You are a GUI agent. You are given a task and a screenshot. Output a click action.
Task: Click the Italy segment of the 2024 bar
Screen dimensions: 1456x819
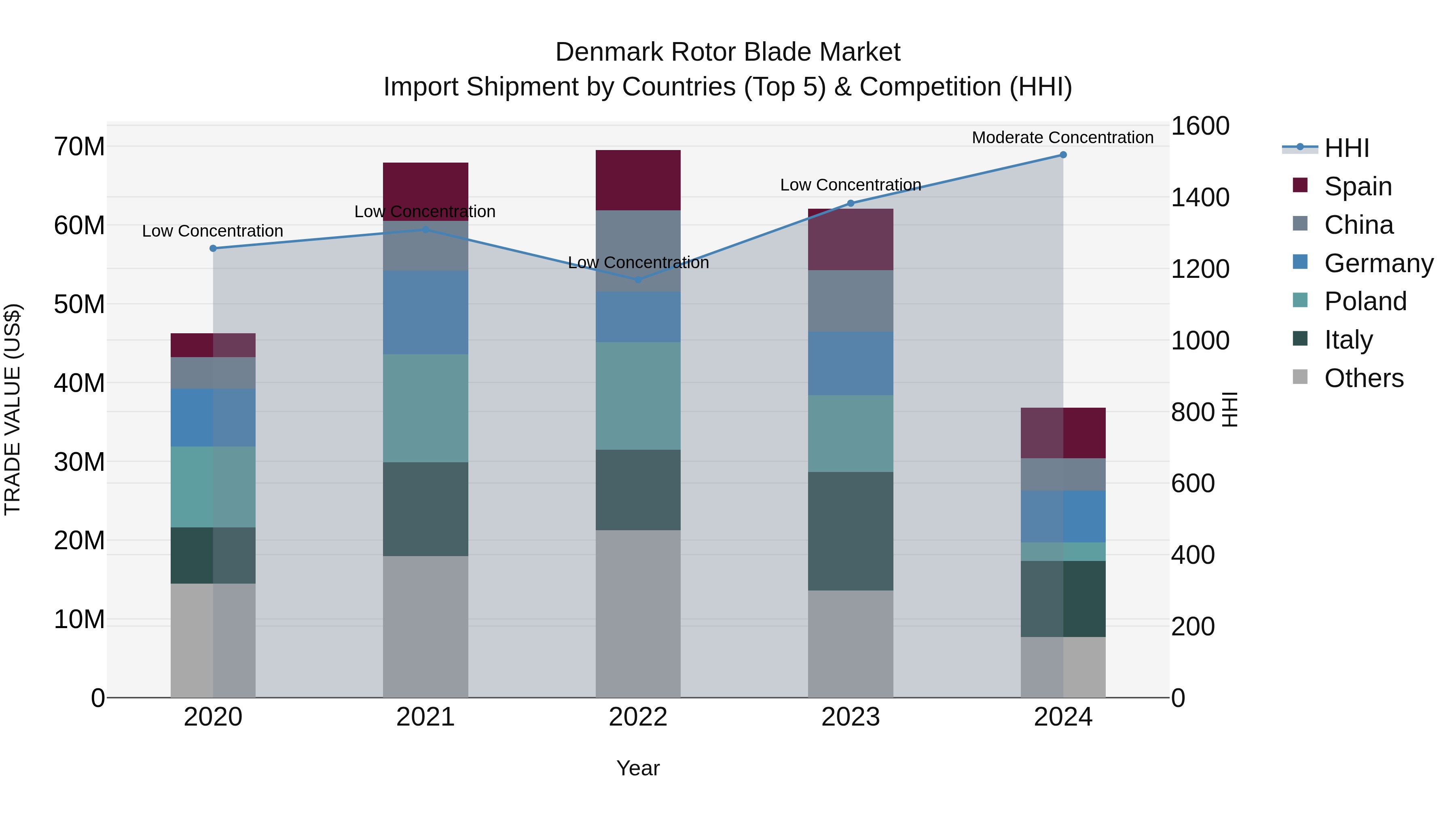pos(1063,599)
